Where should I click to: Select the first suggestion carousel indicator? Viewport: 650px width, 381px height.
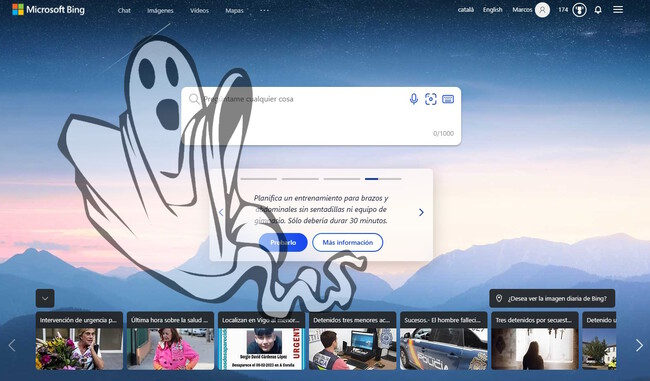coord(259,179)
